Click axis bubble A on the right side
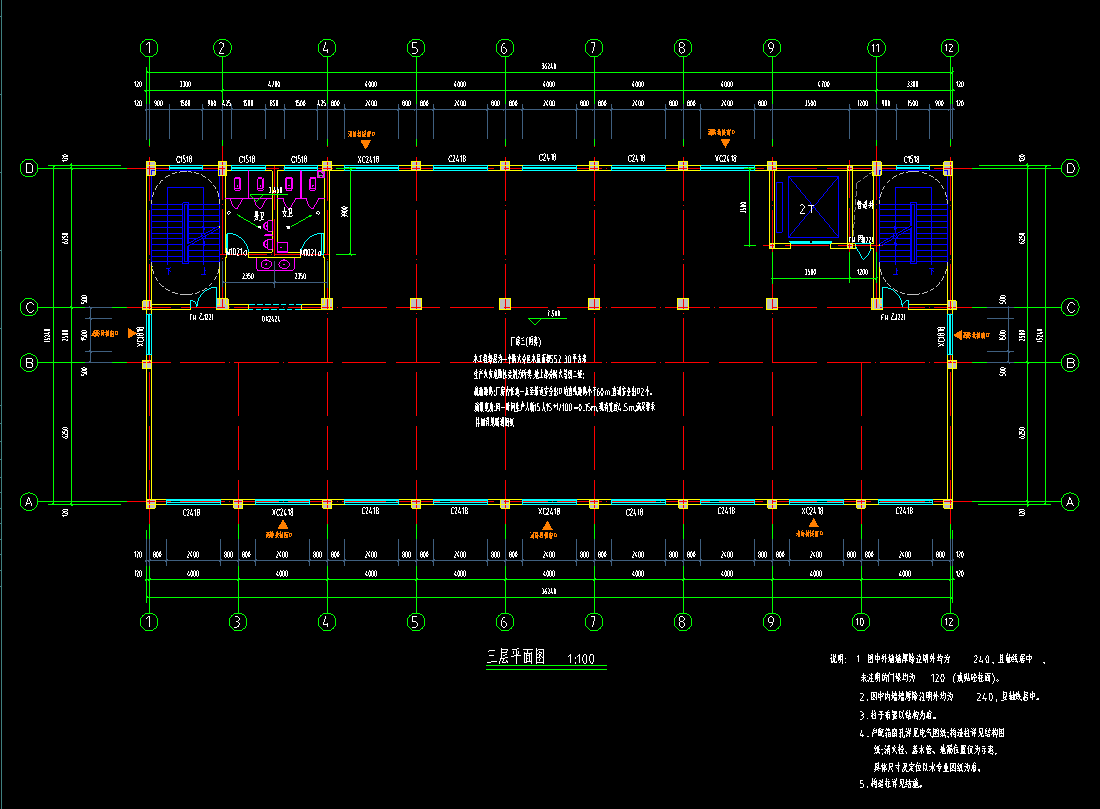1100x809 pixels. pyautogui.click(x=1070, y=501)
